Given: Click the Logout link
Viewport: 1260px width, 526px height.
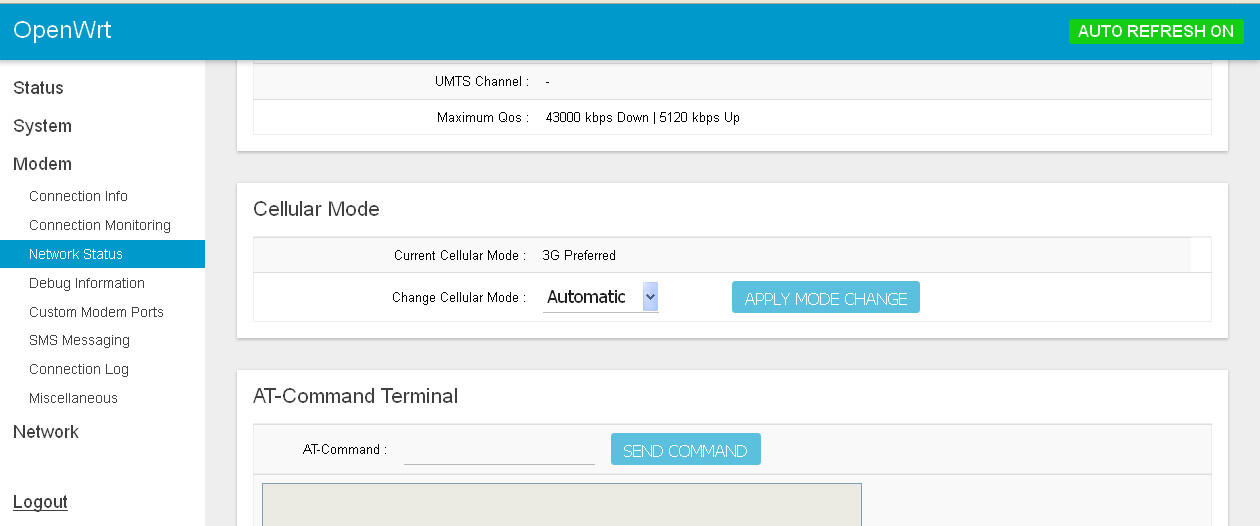Looking at the screenshot, I should coord(40,502).
